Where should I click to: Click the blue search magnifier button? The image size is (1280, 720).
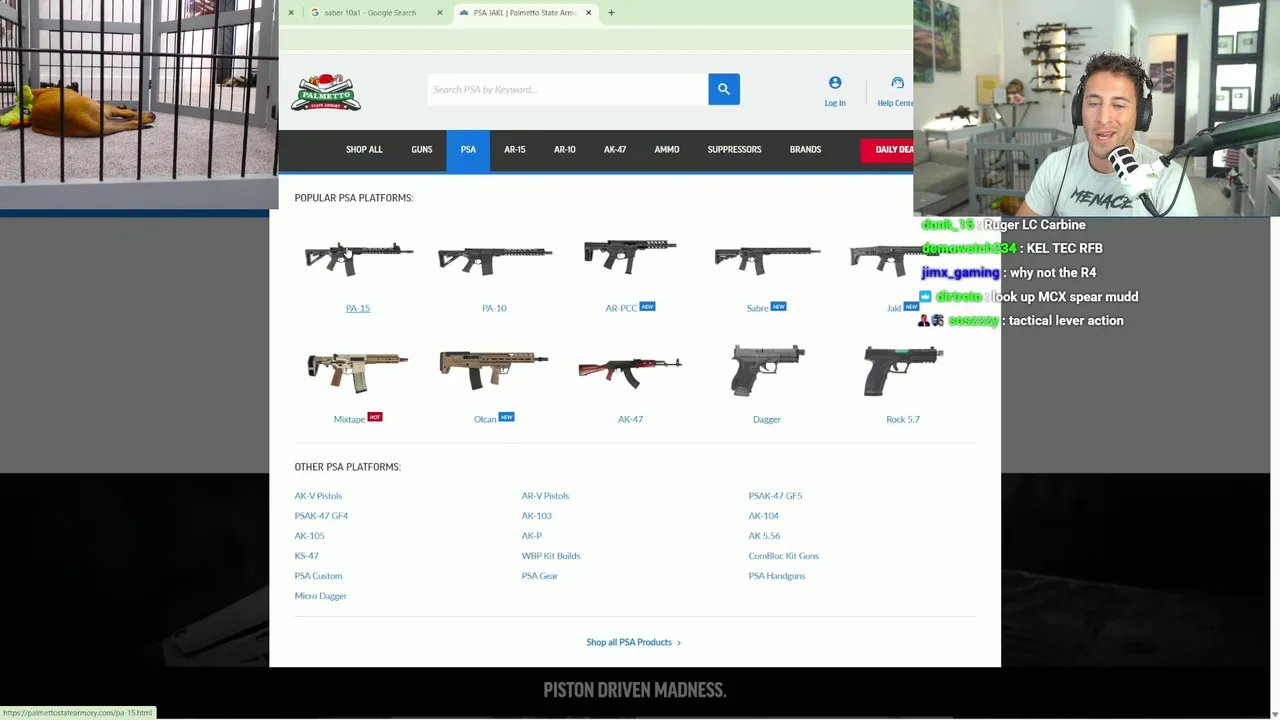(724, 89)
